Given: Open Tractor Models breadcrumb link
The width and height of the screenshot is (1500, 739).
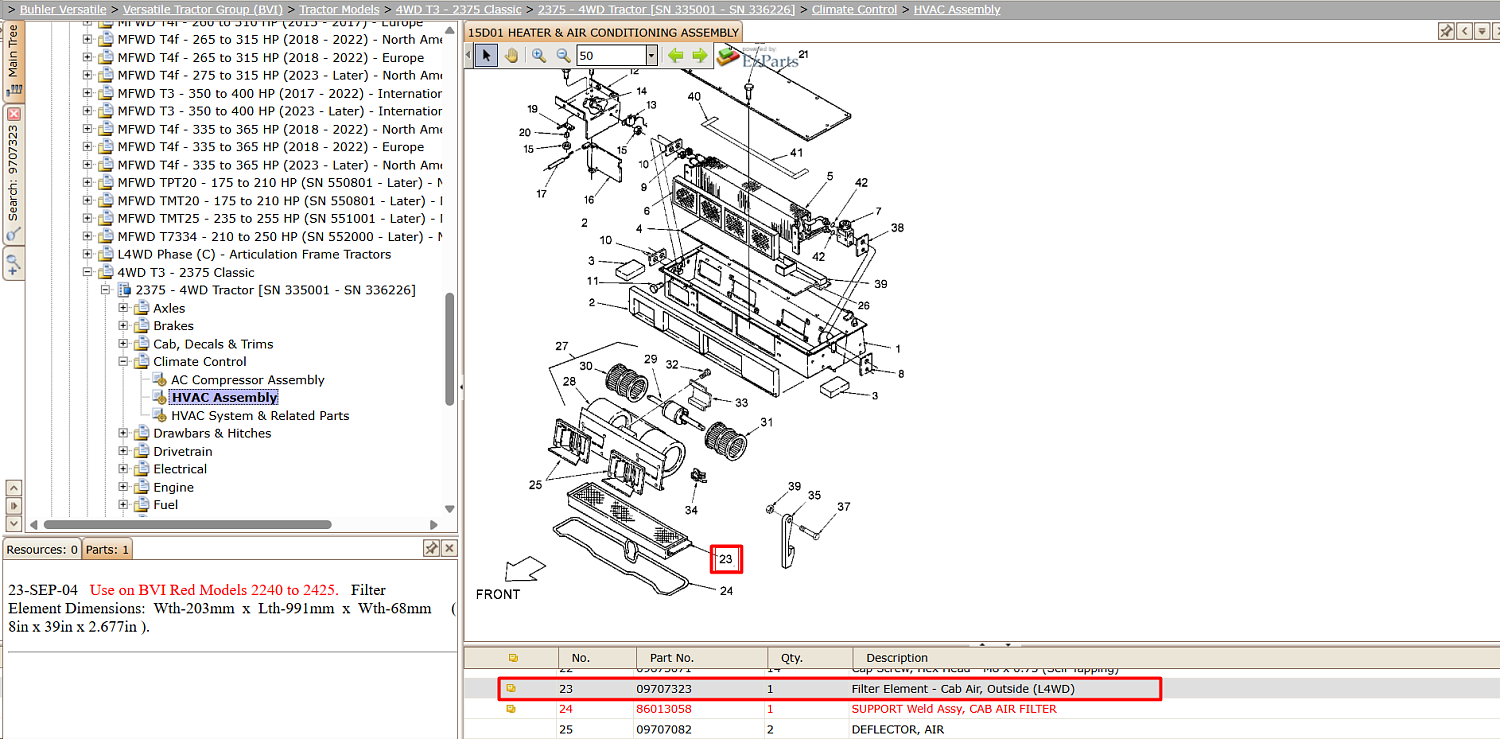Looking at the screenshot, I should 340,9.
